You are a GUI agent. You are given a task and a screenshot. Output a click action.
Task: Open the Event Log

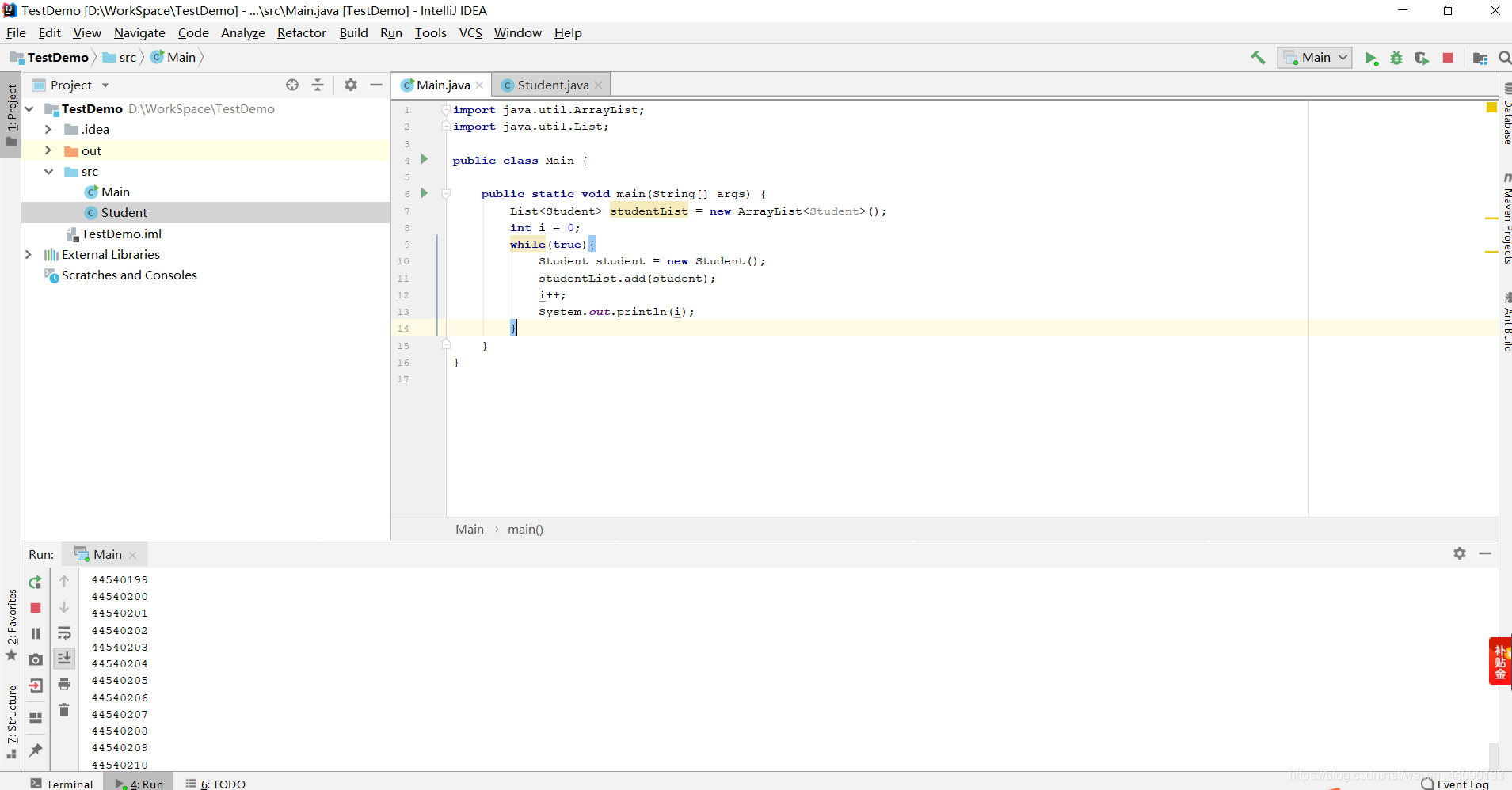pos(1455,783)
